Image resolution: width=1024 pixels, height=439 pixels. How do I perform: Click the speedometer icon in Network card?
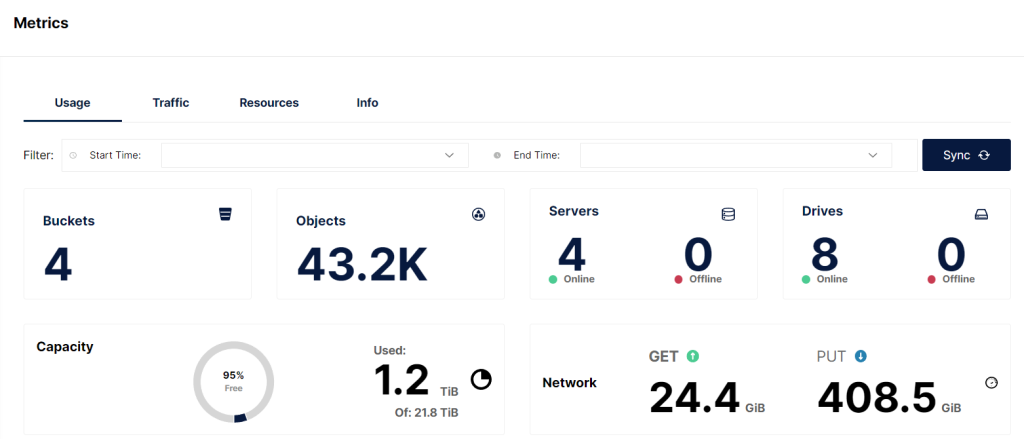coord(991,383)
